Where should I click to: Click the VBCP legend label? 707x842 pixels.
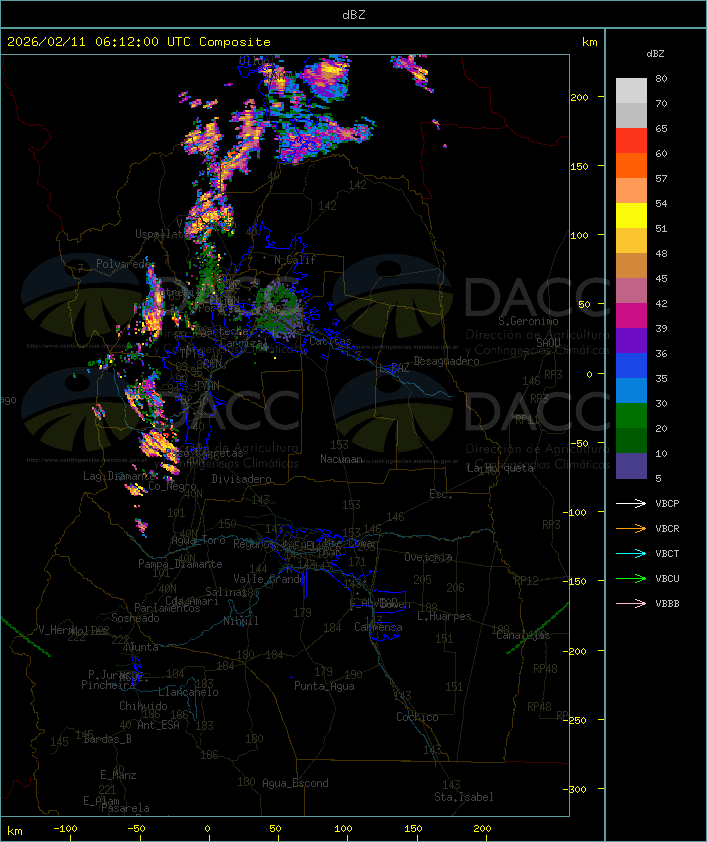pos(667,504)
